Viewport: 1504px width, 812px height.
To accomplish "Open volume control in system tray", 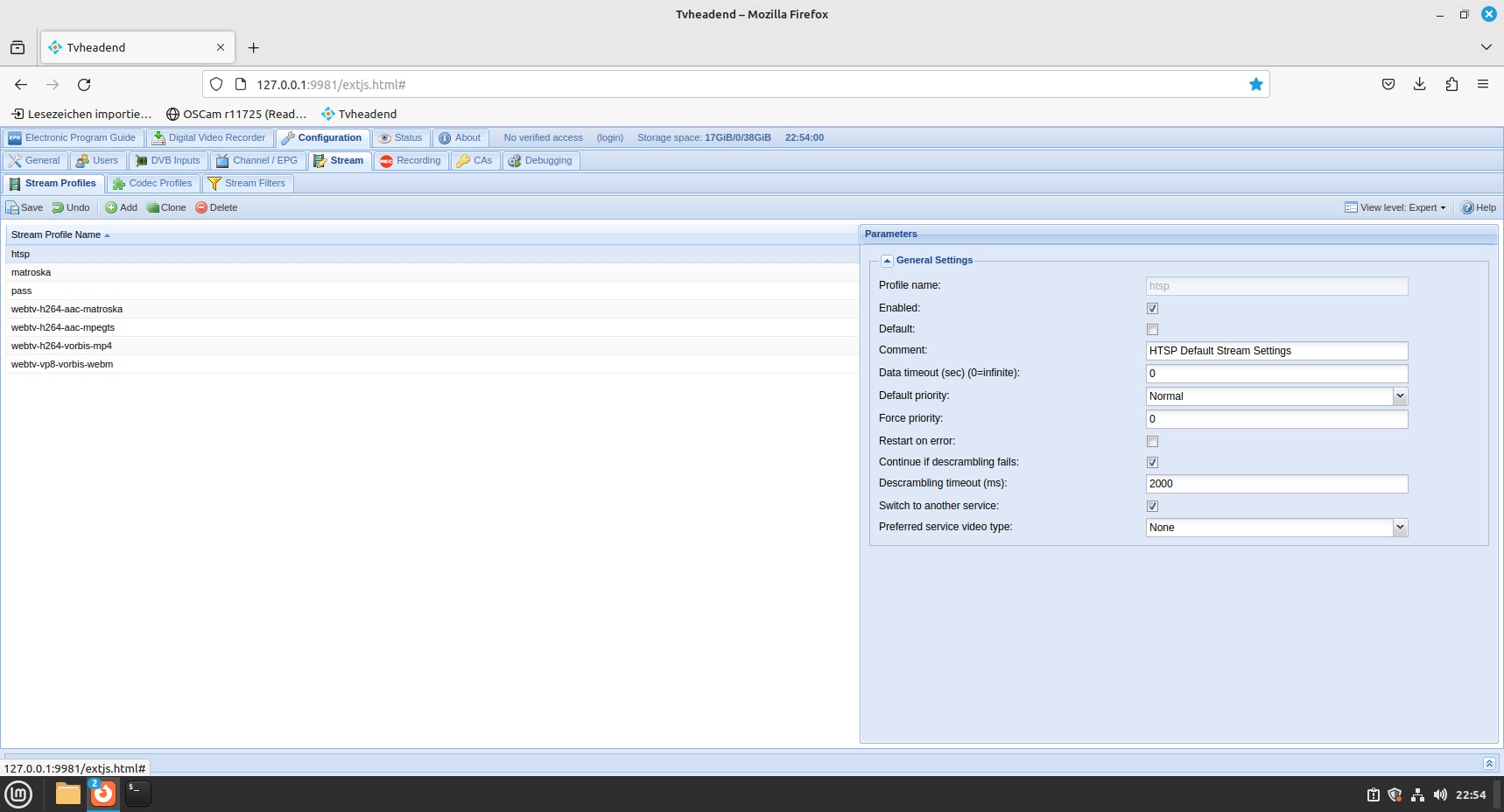I will click(x=1440, y=795).
